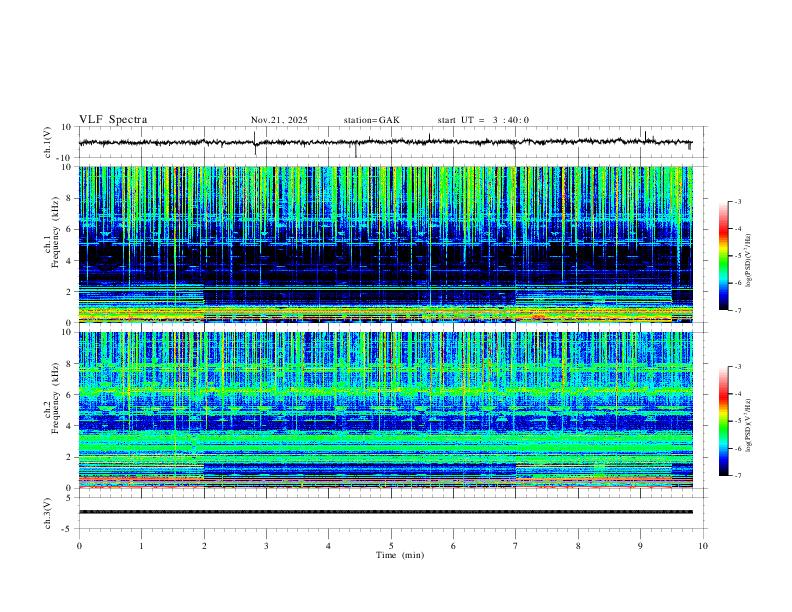Image resolution: width=792 pixels, height=612 pixels.
Task: Click the '-7' value on ch.2 color bar
Action: coord(738,476)
